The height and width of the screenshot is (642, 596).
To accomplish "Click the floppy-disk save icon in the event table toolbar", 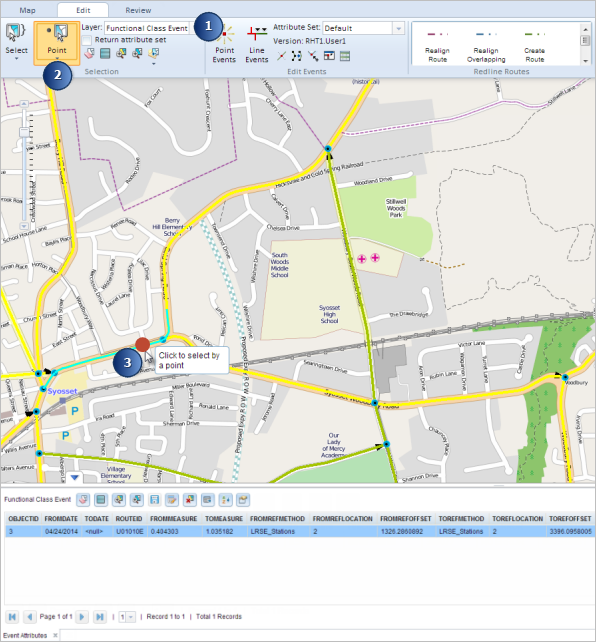I will (154, 500).
